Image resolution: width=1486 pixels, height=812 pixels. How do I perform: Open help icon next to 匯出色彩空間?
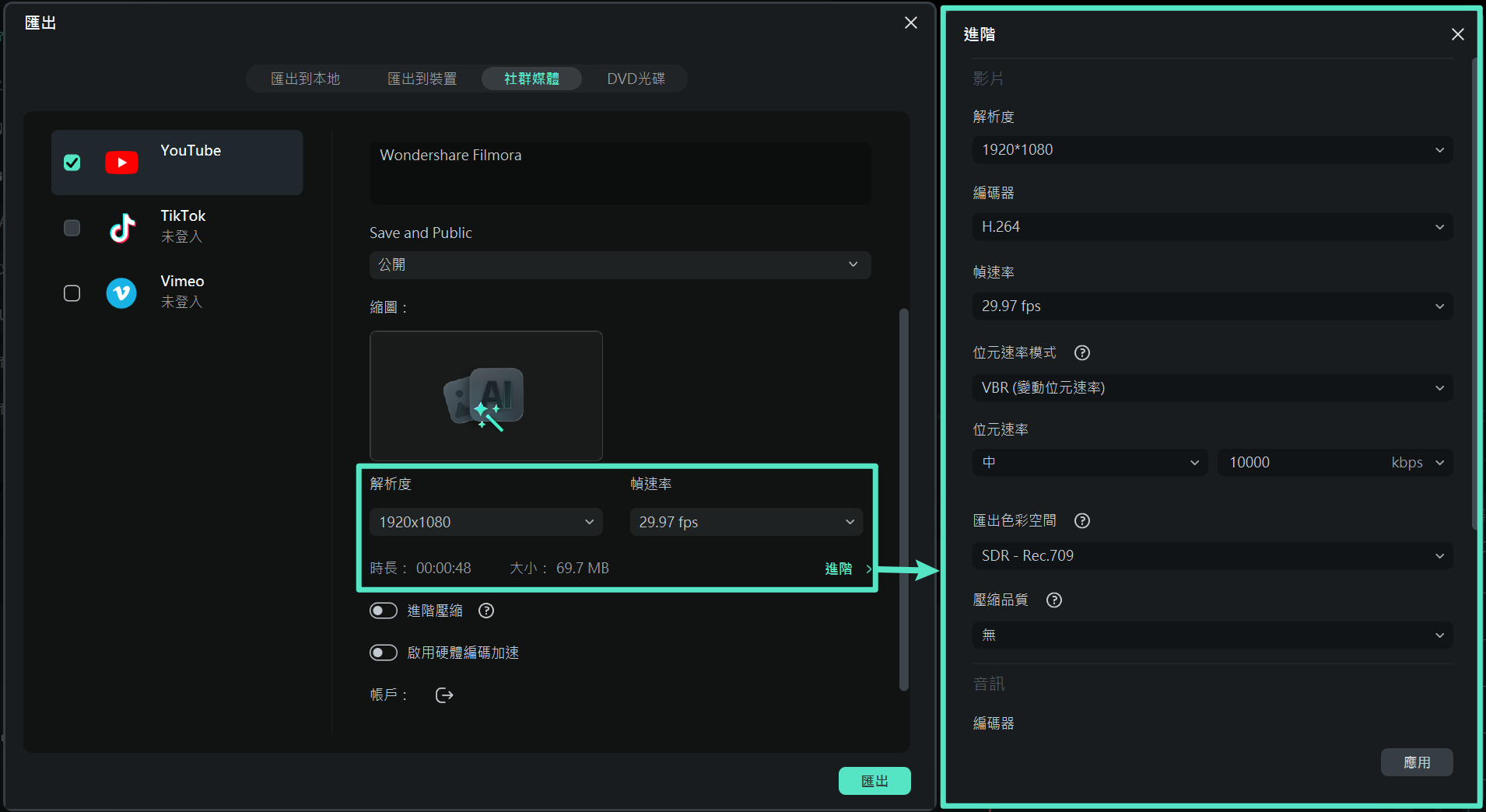(x=1081, y=521)
